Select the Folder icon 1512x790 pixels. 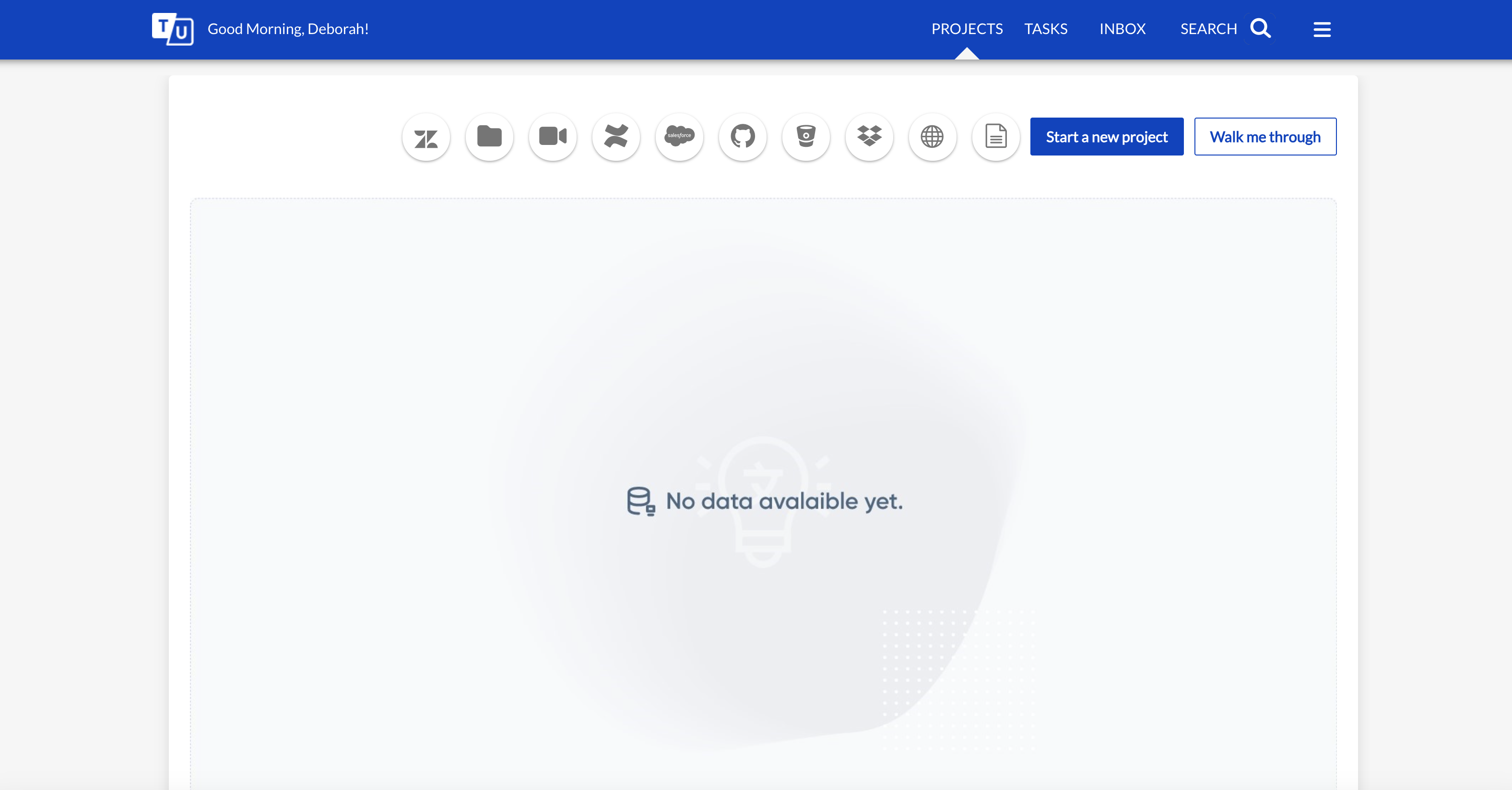click(x=489, y=137)
